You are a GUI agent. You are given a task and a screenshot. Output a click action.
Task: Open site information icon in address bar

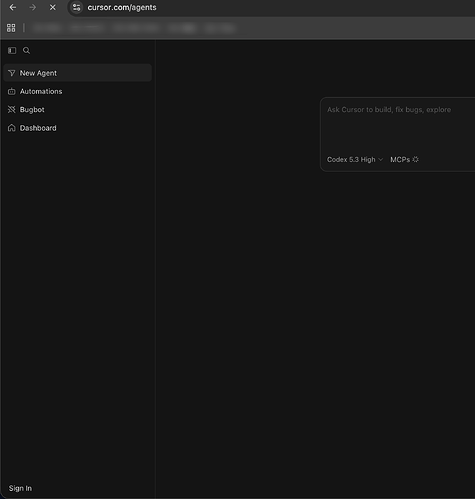click(x=76, y=7)
